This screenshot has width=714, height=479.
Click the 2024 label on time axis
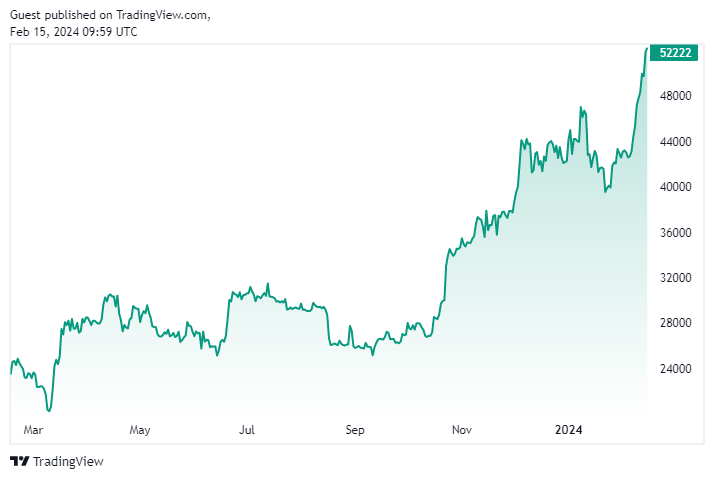pyautogui.click(x=568, y=430)
